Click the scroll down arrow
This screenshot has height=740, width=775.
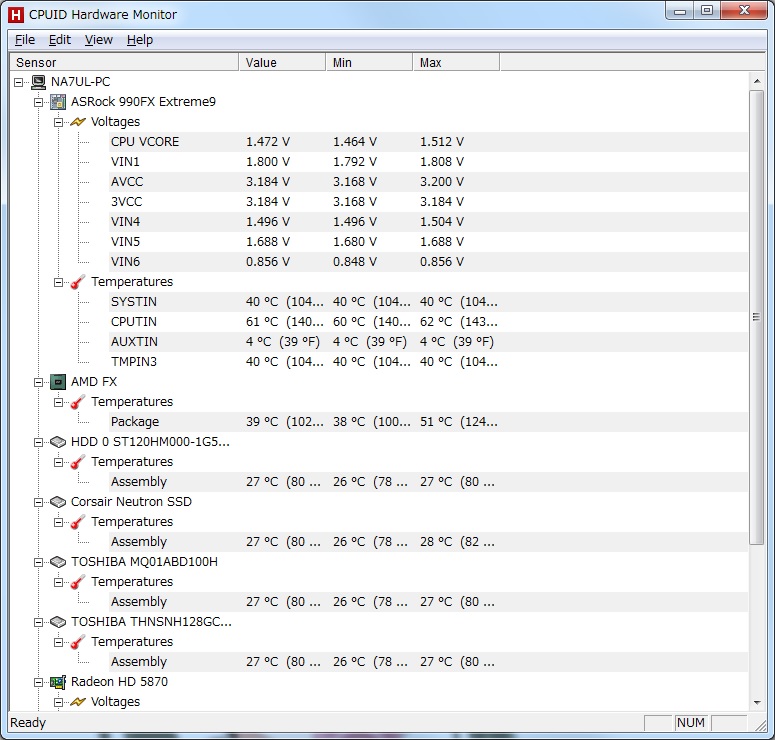(757, 703)
